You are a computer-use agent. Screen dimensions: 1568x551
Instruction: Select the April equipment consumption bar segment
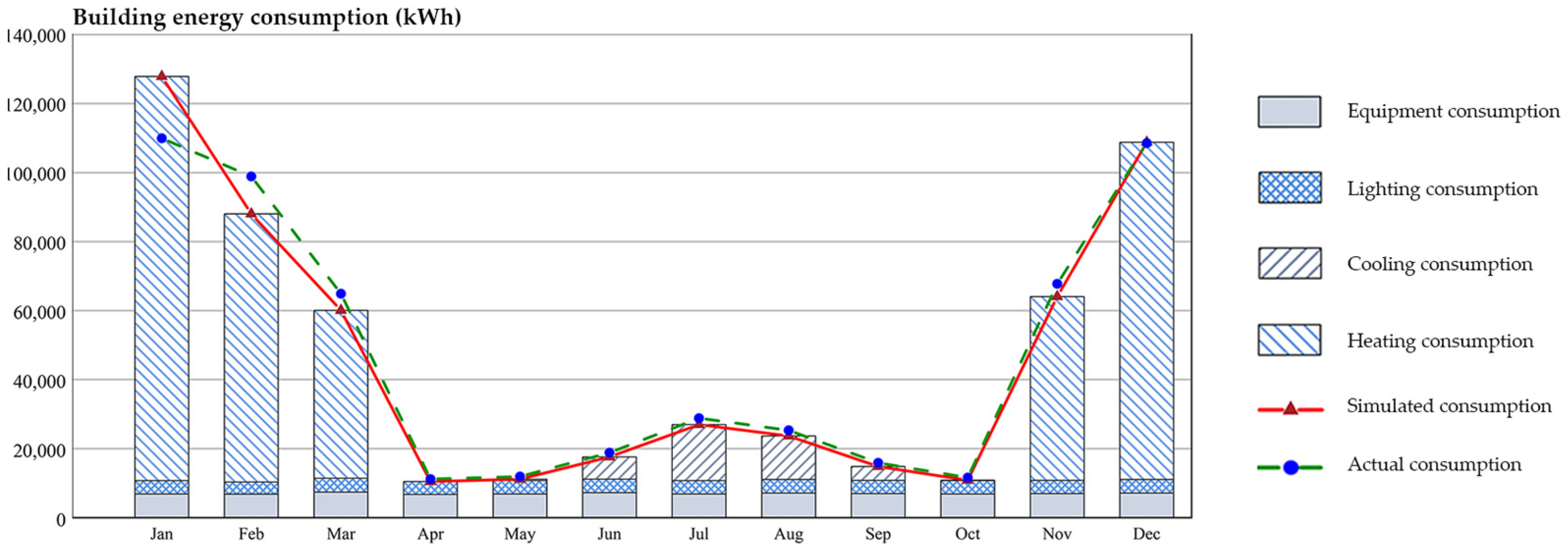coord(430,505)
